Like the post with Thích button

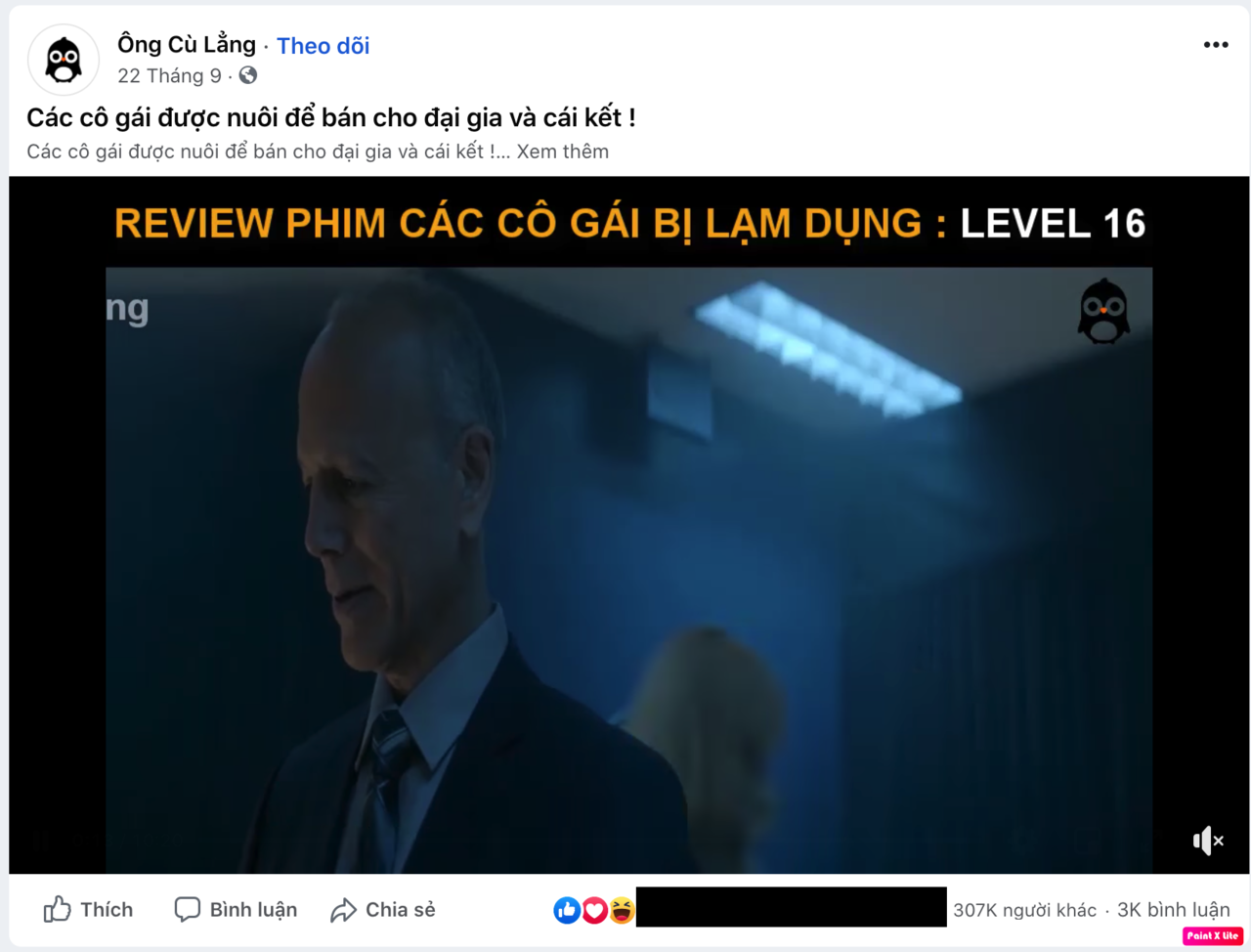(x=88, y=910)
